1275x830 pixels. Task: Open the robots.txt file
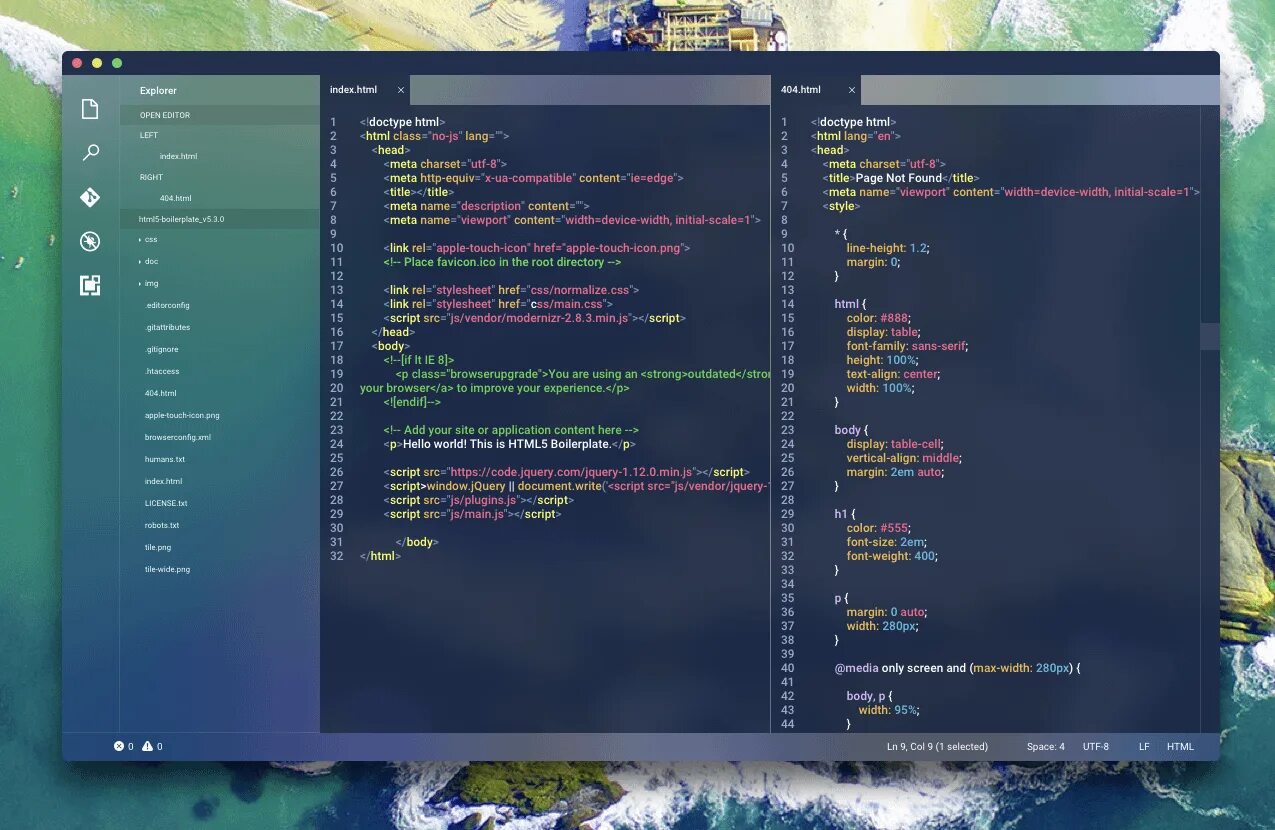162,525
